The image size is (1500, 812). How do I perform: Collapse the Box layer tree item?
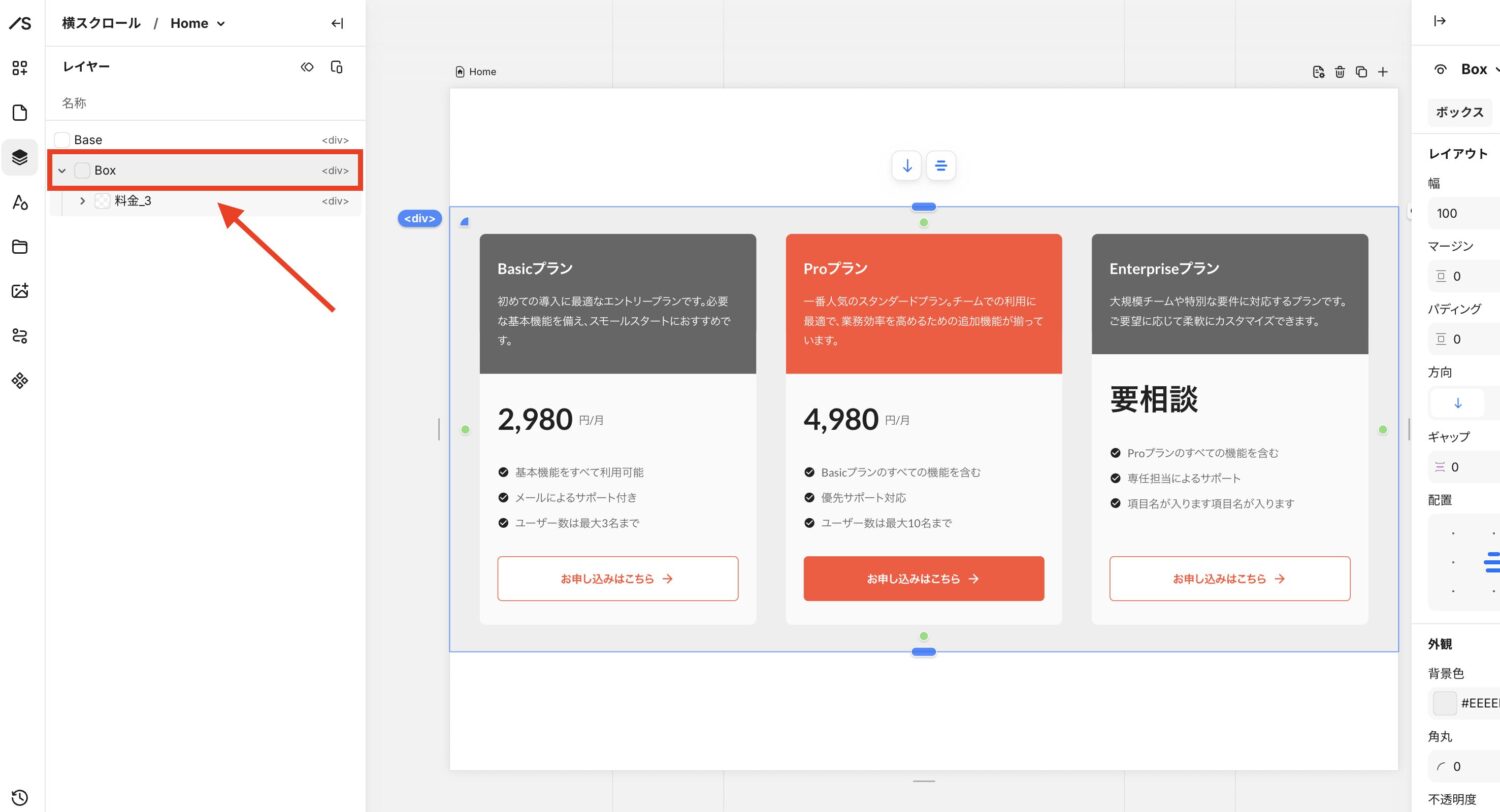[x=62, y=171]
